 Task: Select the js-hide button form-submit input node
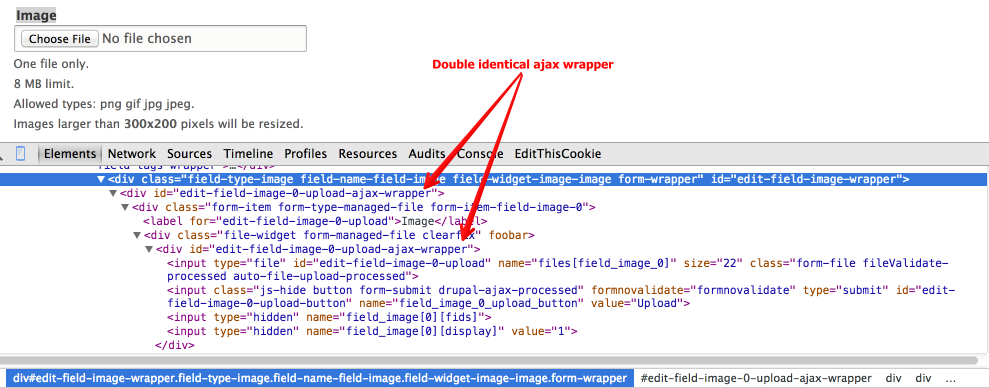(561, 297)
